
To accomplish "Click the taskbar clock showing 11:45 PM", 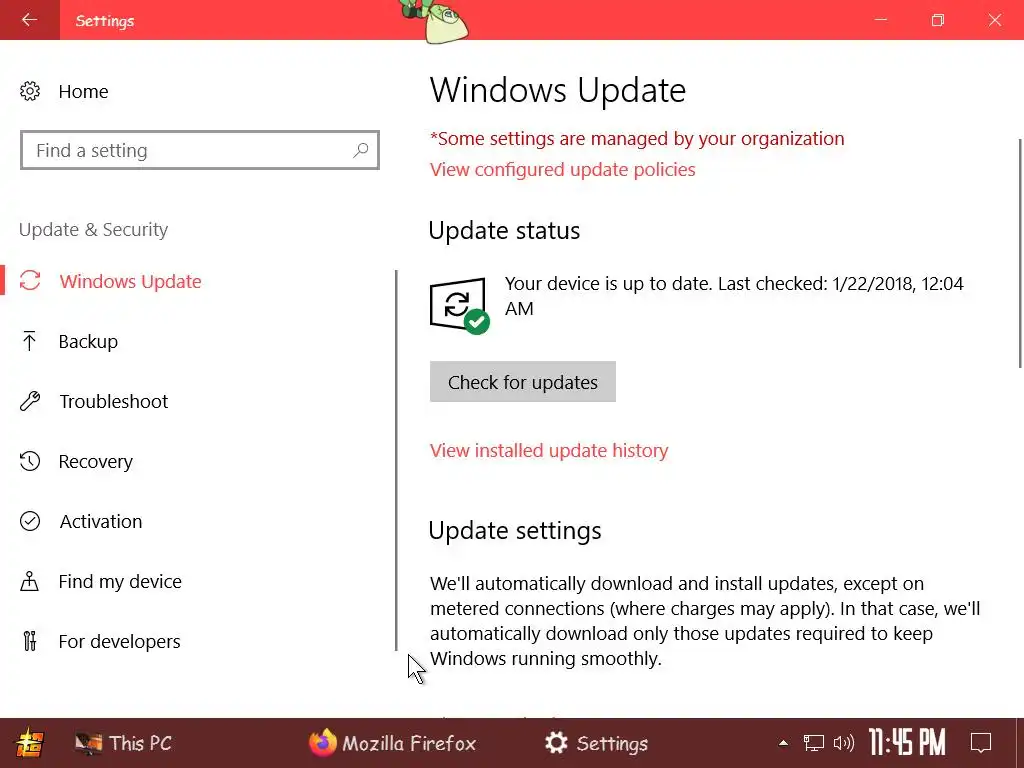I will pos(907,743).
